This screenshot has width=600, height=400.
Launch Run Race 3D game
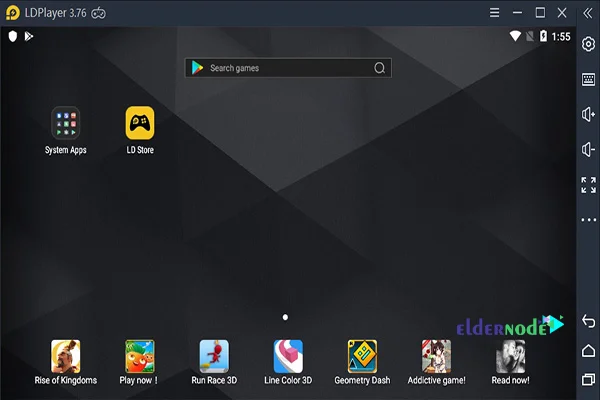click(214, 356)
